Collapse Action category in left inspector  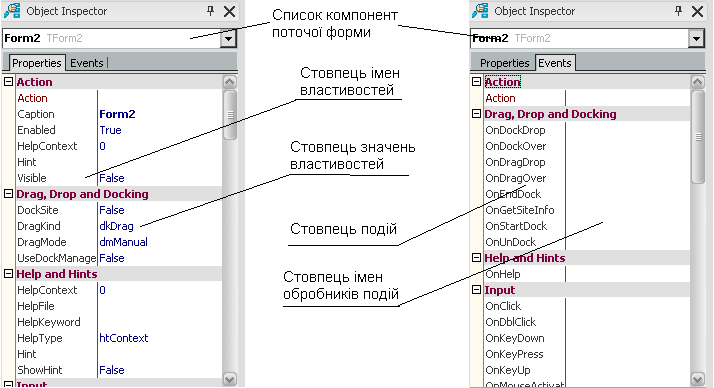pos(8,82)
